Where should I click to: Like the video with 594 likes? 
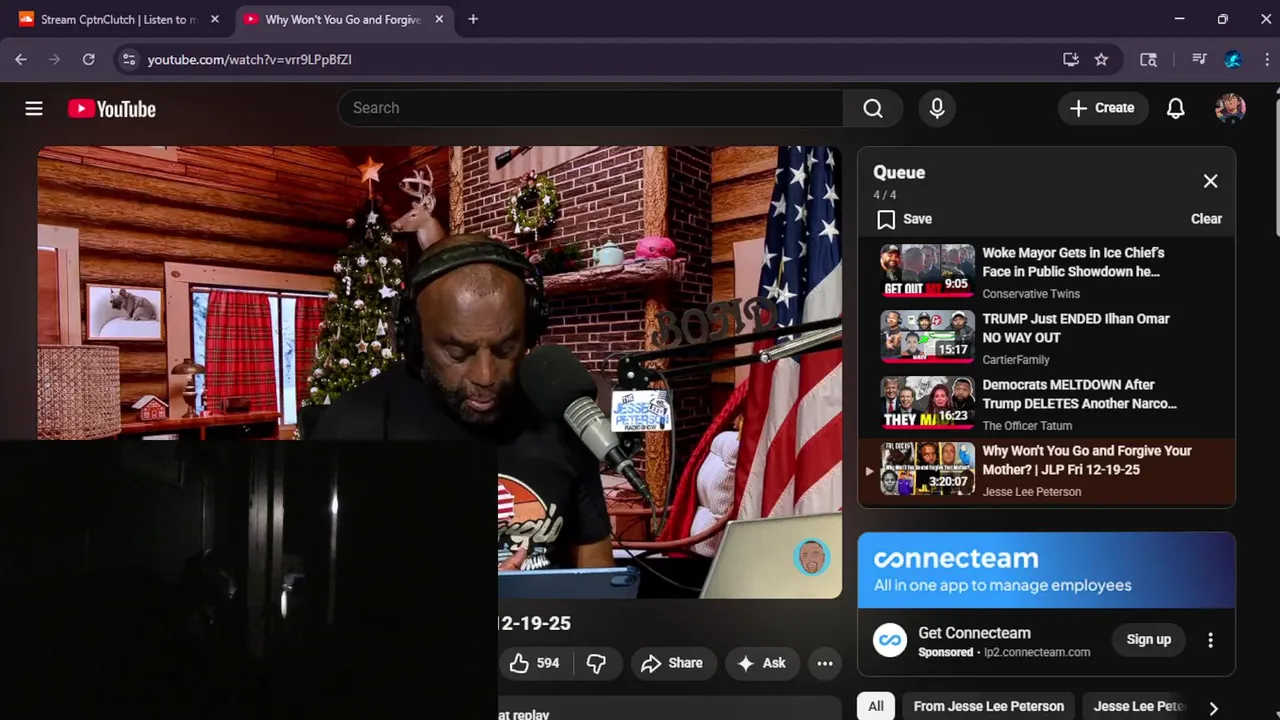coord(534,663)
